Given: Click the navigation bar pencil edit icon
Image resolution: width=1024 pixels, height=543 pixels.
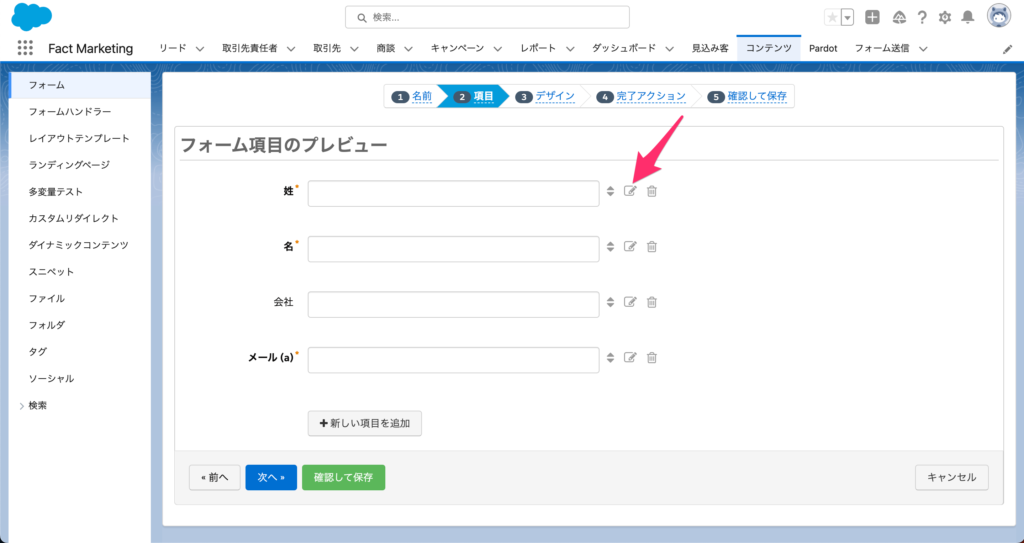Looking at the screenshot, I should (x=1008, y=49).
